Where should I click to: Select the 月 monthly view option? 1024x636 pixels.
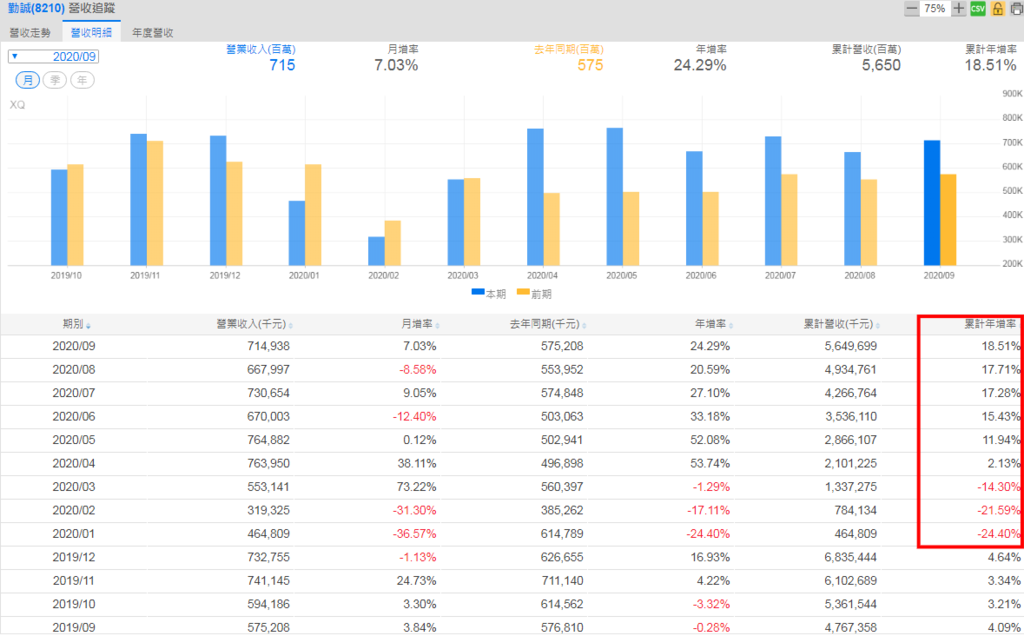(27, 80)
